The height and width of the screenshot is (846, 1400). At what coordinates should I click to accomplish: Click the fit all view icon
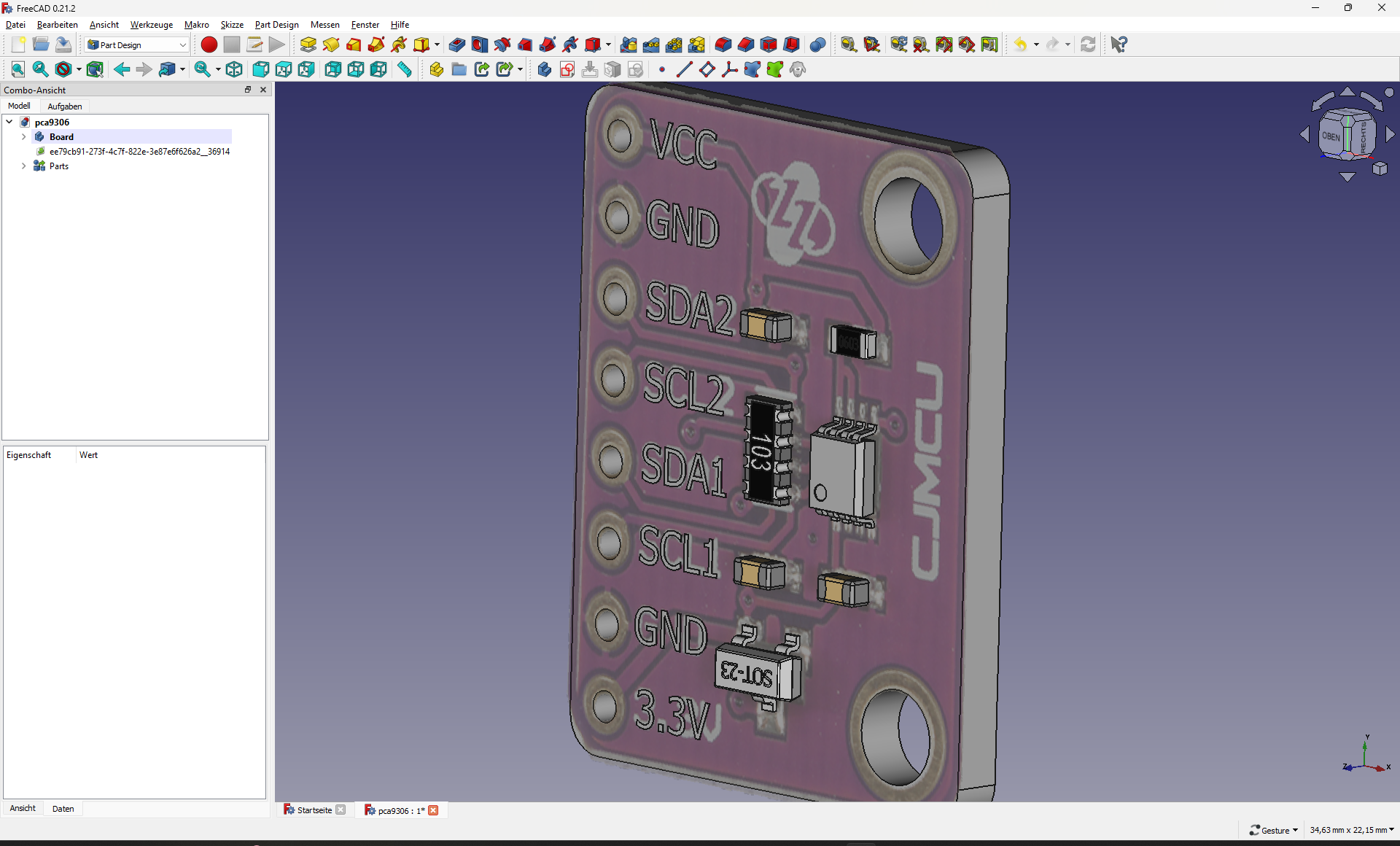18,69
